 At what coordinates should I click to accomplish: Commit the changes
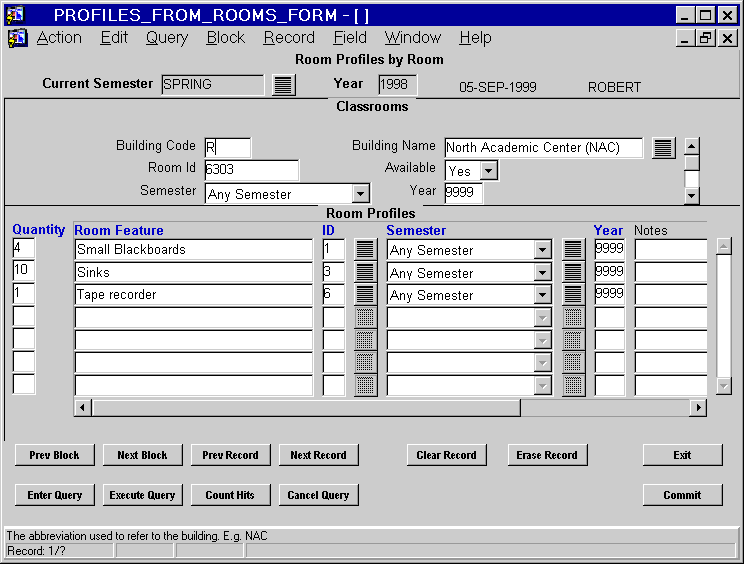682,495
